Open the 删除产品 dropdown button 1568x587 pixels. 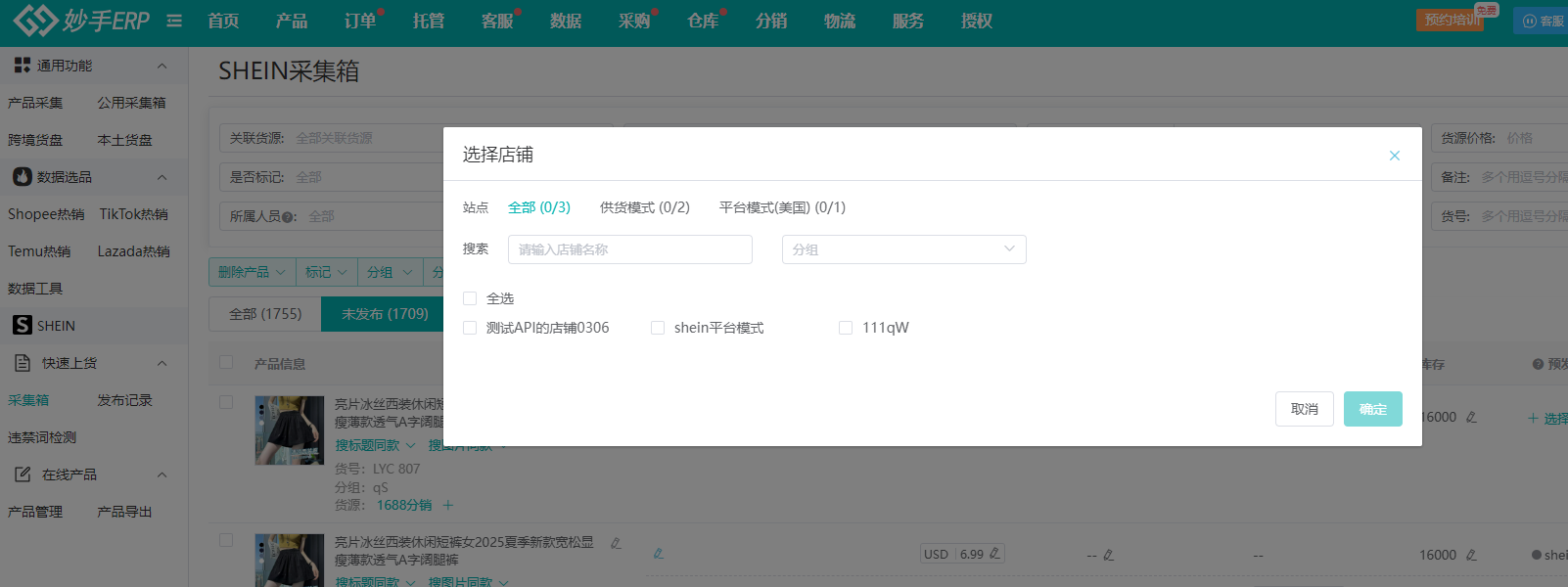pyautogui.click(x=252, y=272)
